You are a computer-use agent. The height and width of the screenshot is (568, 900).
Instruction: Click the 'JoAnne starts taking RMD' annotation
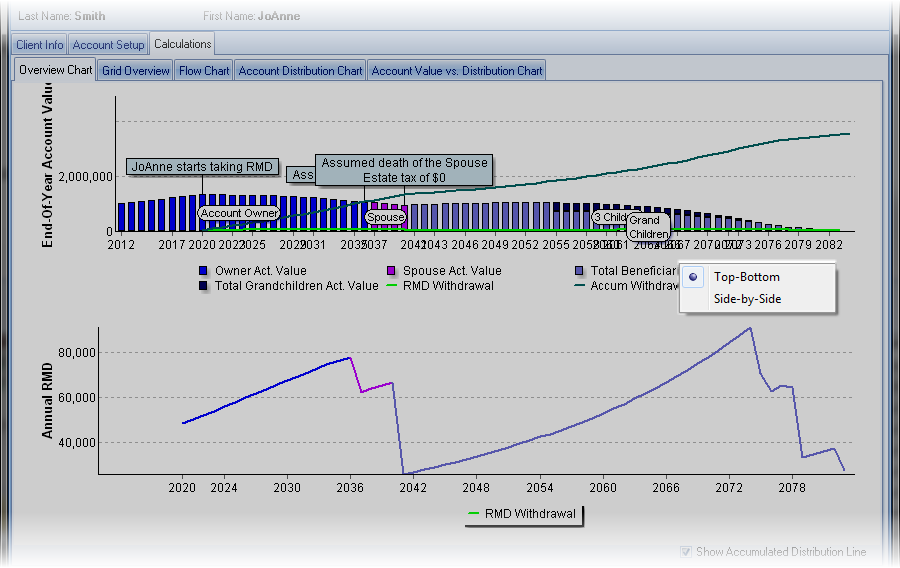point(202,167)
